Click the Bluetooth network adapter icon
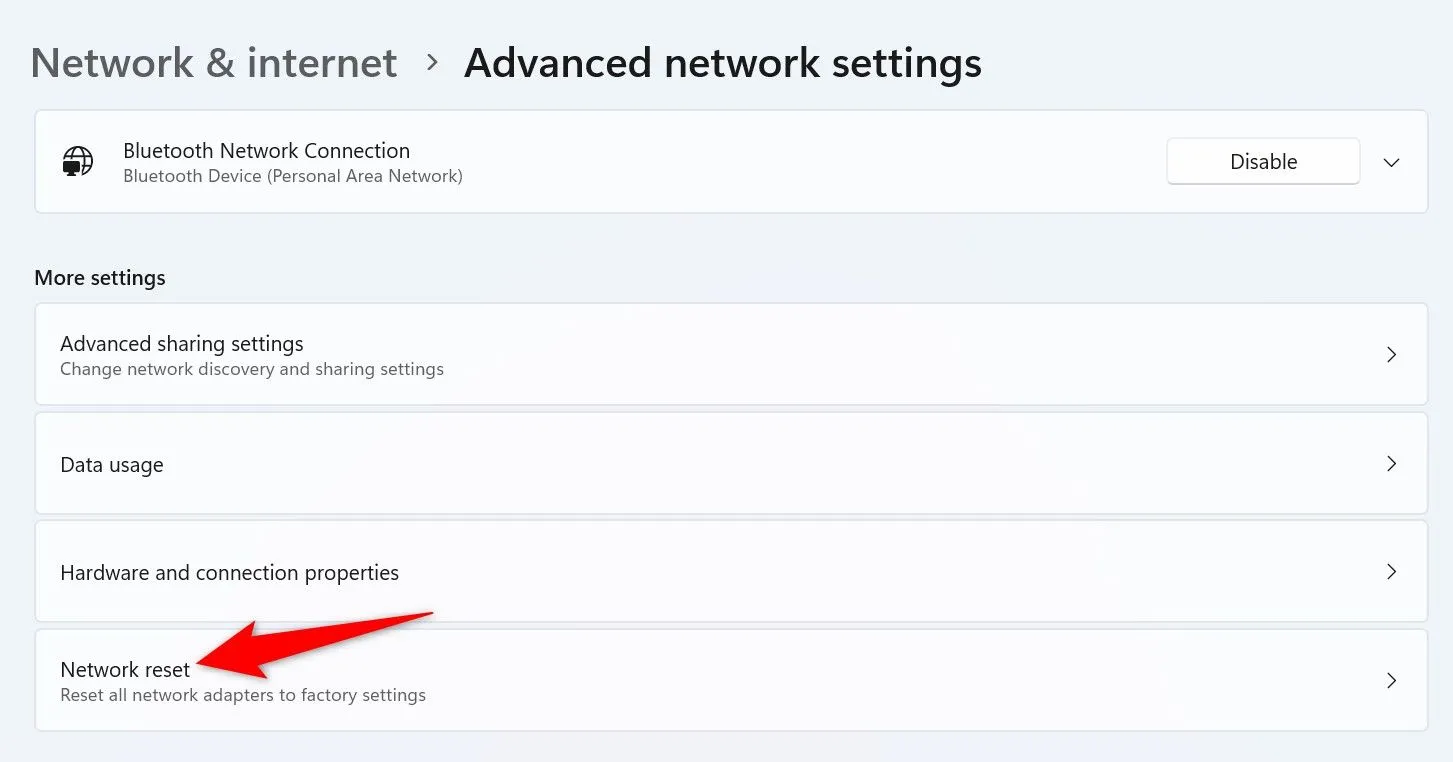This screenshot has width=1453, height=762. (77, 162)
